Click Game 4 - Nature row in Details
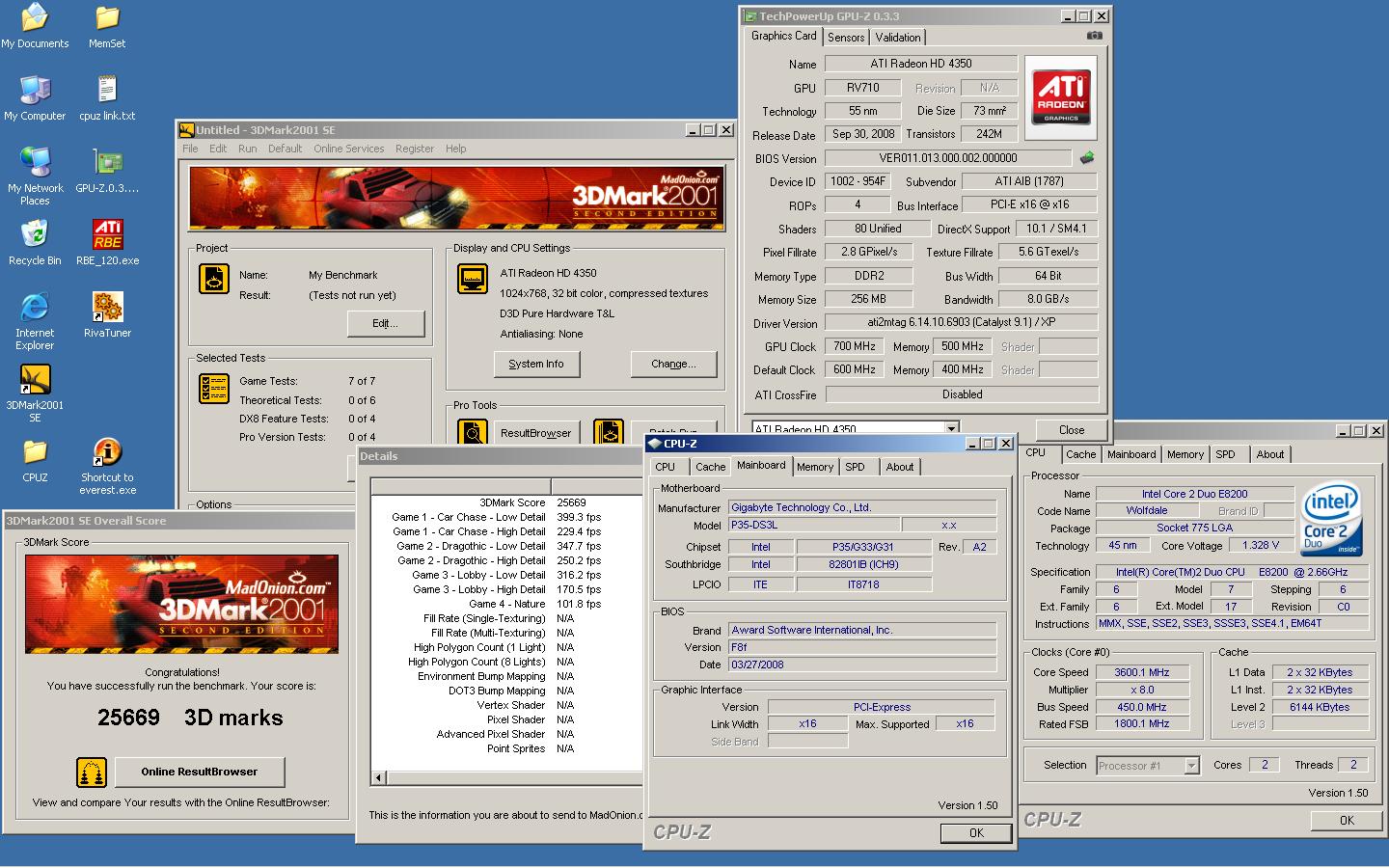 [x=506, y=604]
